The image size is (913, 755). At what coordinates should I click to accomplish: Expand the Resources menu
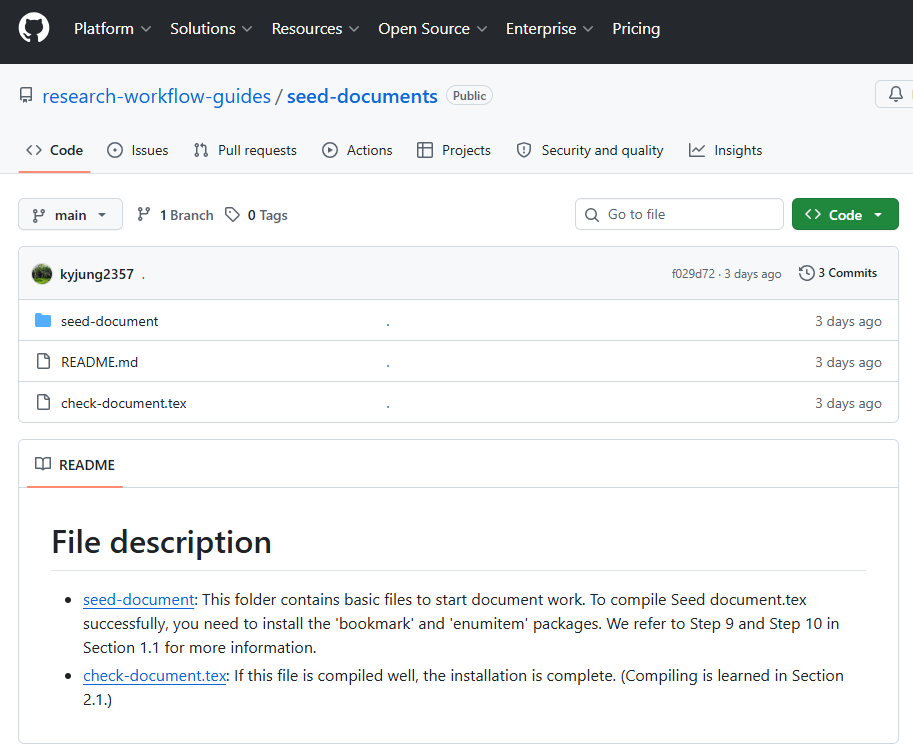[x=315, y=29]
